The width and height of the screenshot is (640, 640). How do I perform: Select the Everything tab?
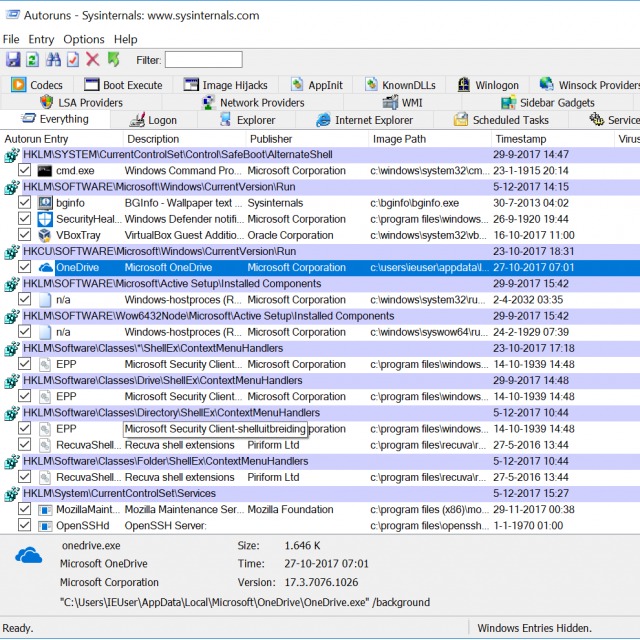pos(55,119)
